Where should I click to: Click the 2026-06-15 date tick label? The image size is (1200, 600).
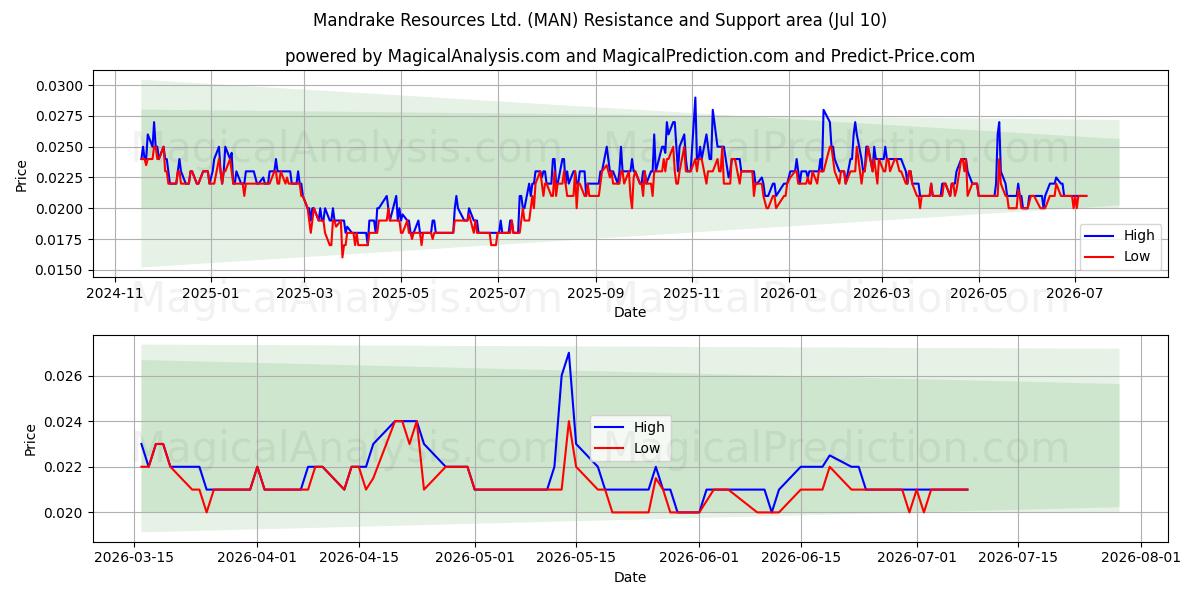pyautogui.click(x=800, y=558)
